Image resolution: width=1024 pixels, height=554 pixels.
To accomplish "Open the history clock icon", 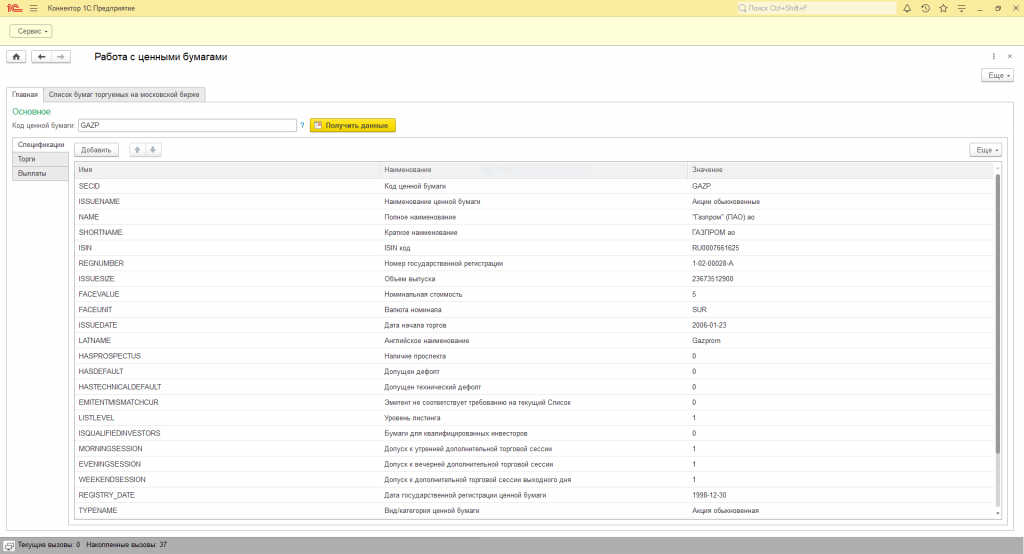I will tap(925, 8).
